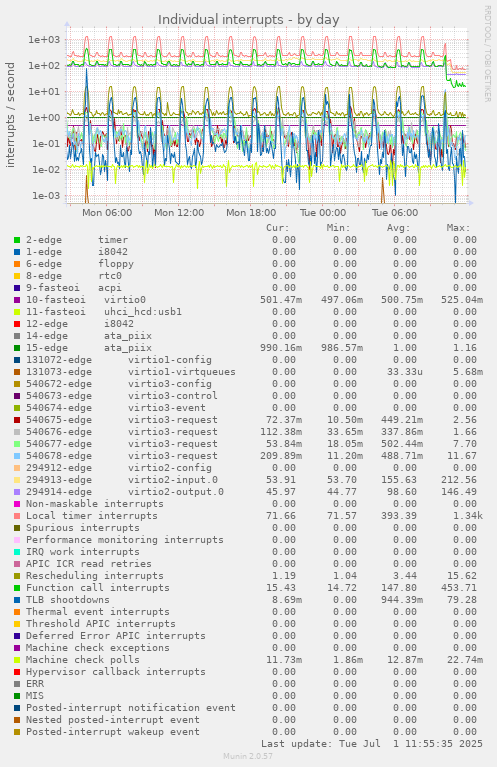Click the yellow-green Machine check polls swatch
Screen dimensions: 497x767
[17, 660]
